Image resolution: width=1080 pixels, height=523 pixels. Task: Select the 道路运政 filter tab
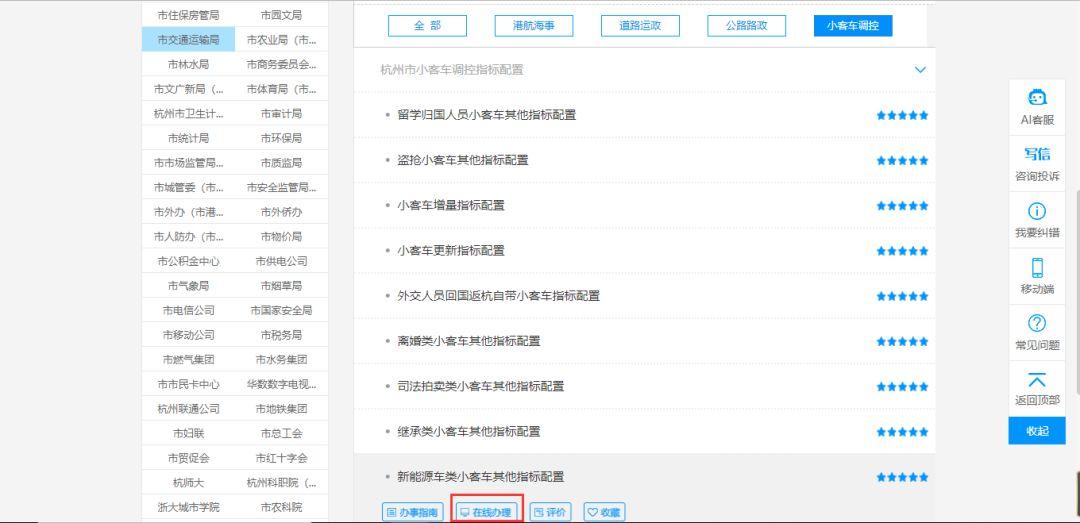(640, 26)
